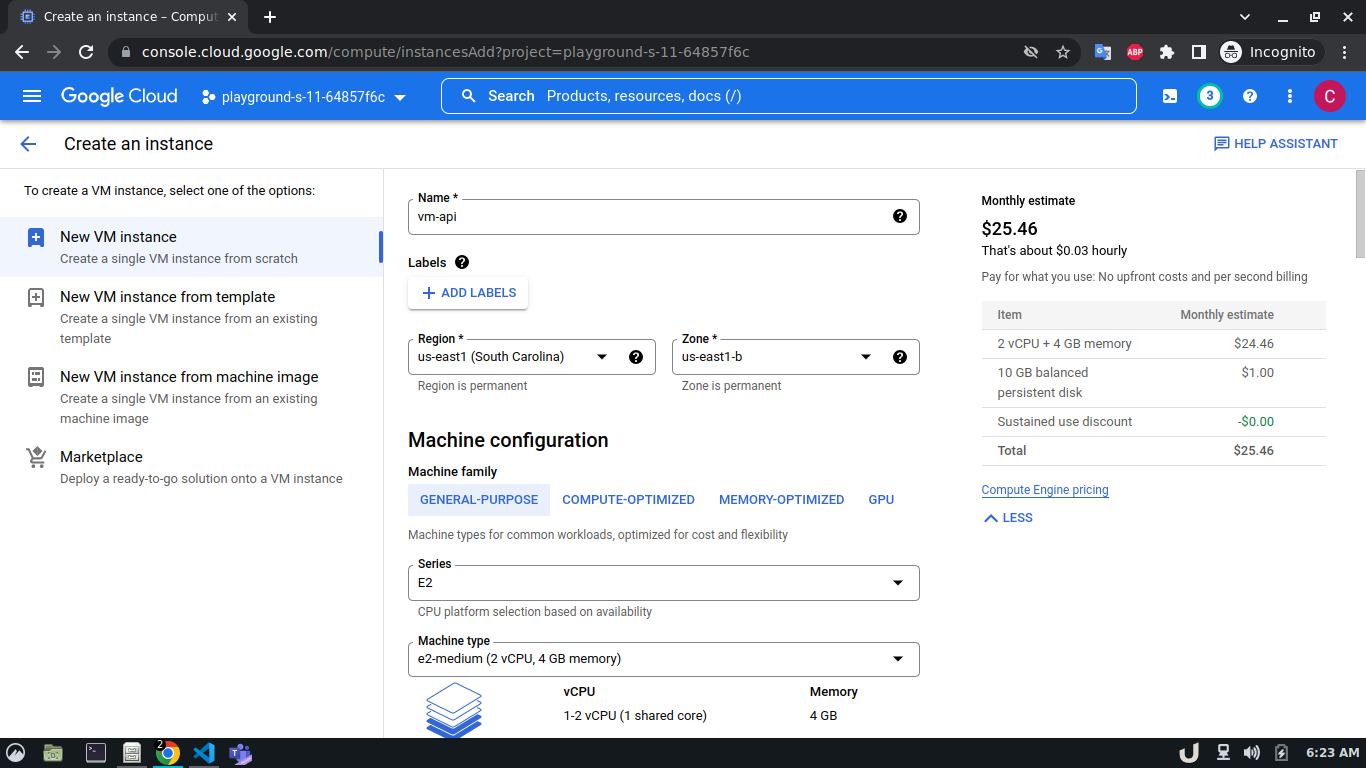The height and width of the screenshot is (768, 1366).
Task: Open the Machine type dropdown e2-medium
Action: pos(664,659)
